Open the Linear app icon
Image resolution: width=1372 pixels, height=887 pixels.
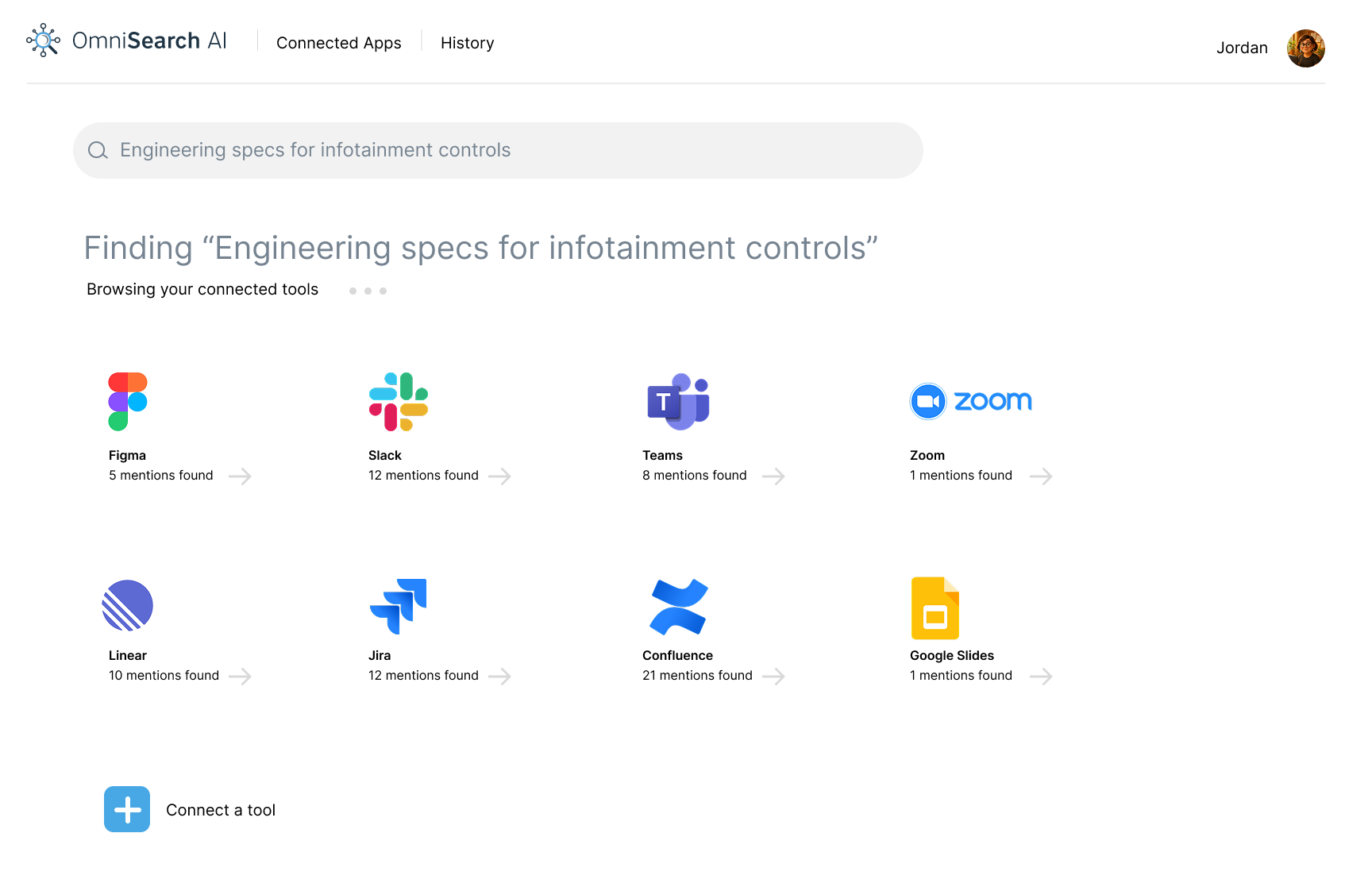click(x=128, y=605)
